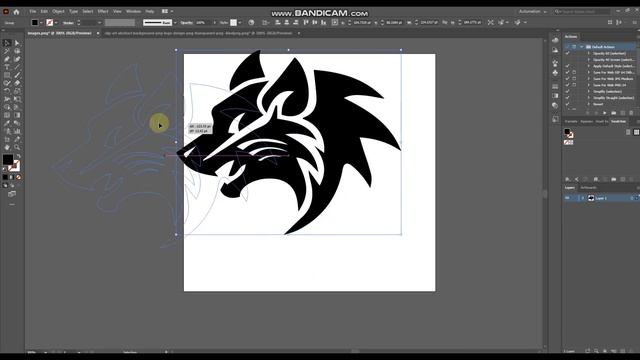Click the Style swatch dropdown in control bar

(x=240, y=23)
